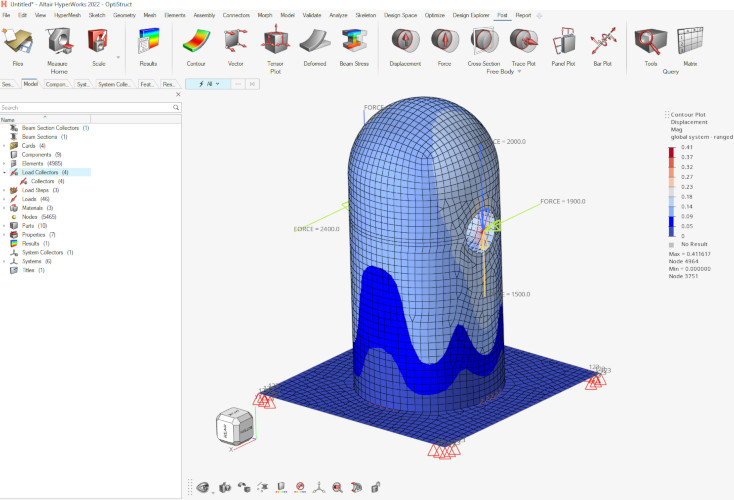Open the Measure tool
The image size is (734, 500).
57,45
